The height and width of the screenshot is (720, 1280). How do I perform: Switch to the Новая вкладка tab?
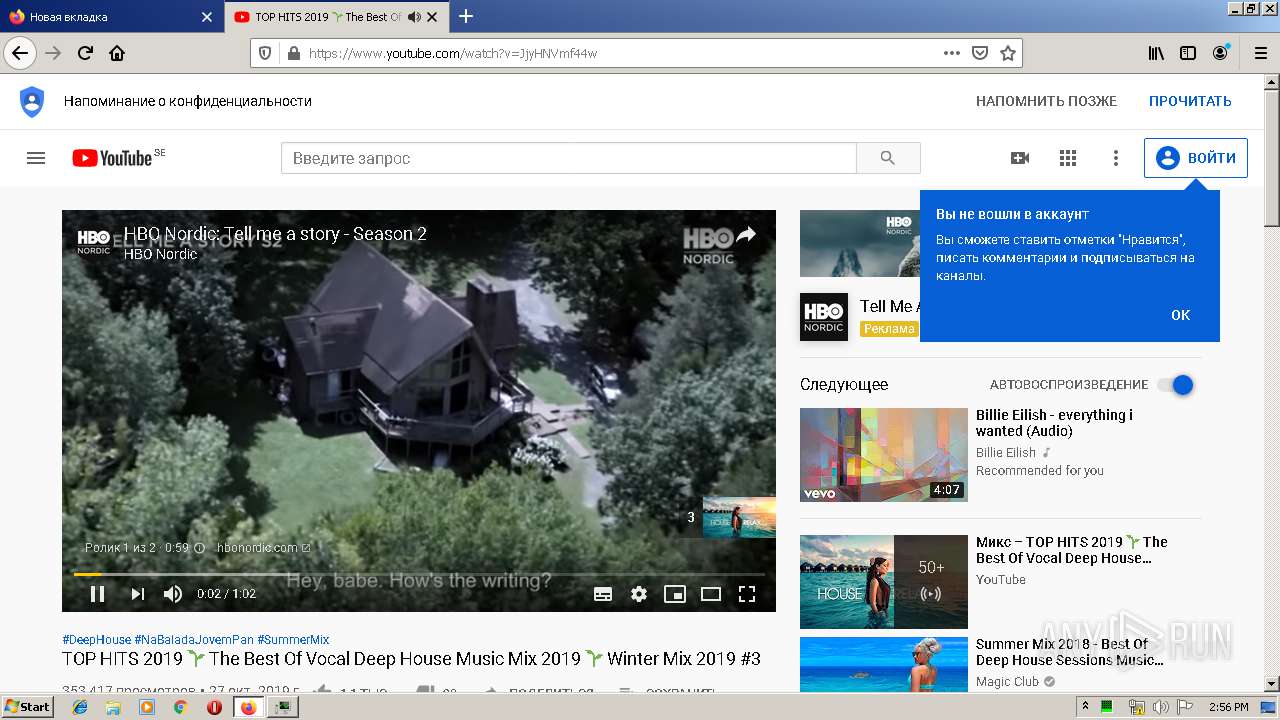click(x=111, y=17)
